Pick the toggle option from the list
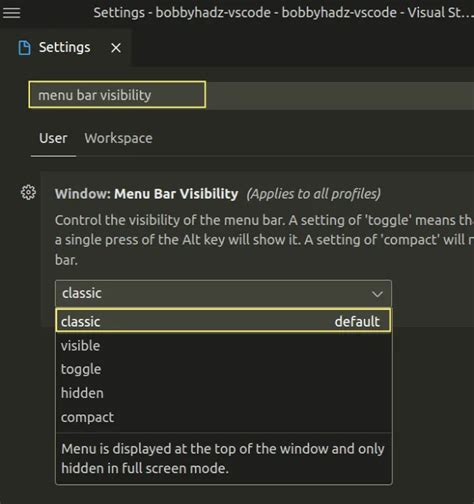This screenshot has width=474, height=504. [x=223, y=369]
